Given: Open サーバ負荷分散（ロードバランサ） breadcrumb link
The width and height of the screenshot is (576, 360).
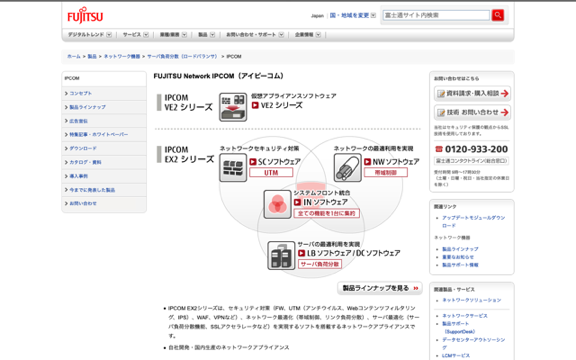Looking at the screenshot, I should tap(182, 56).
